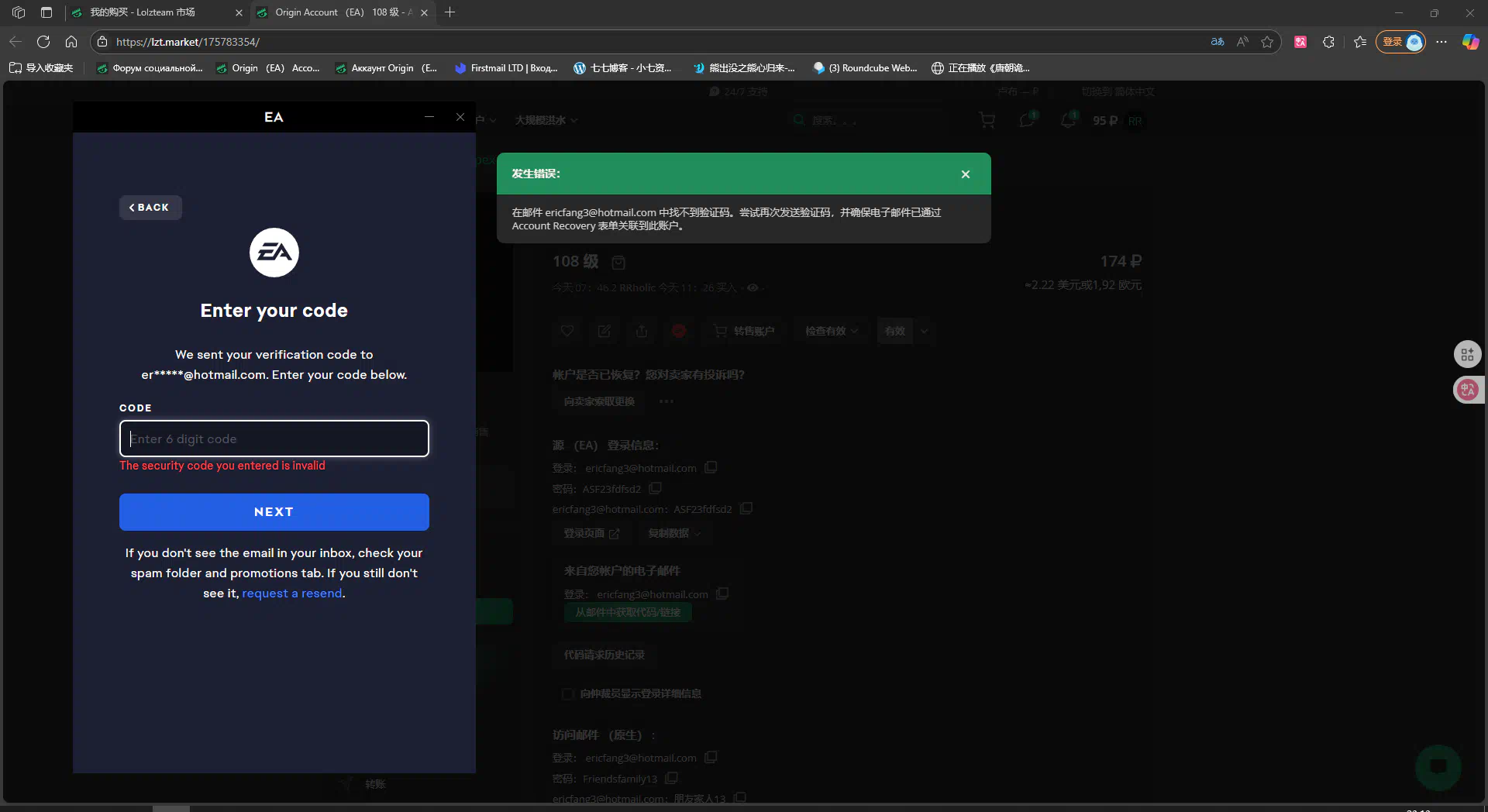Expand the 大规模洪水 dropdown menu
The width and height of the screenshot is (1488, 812).
point(546,120)
